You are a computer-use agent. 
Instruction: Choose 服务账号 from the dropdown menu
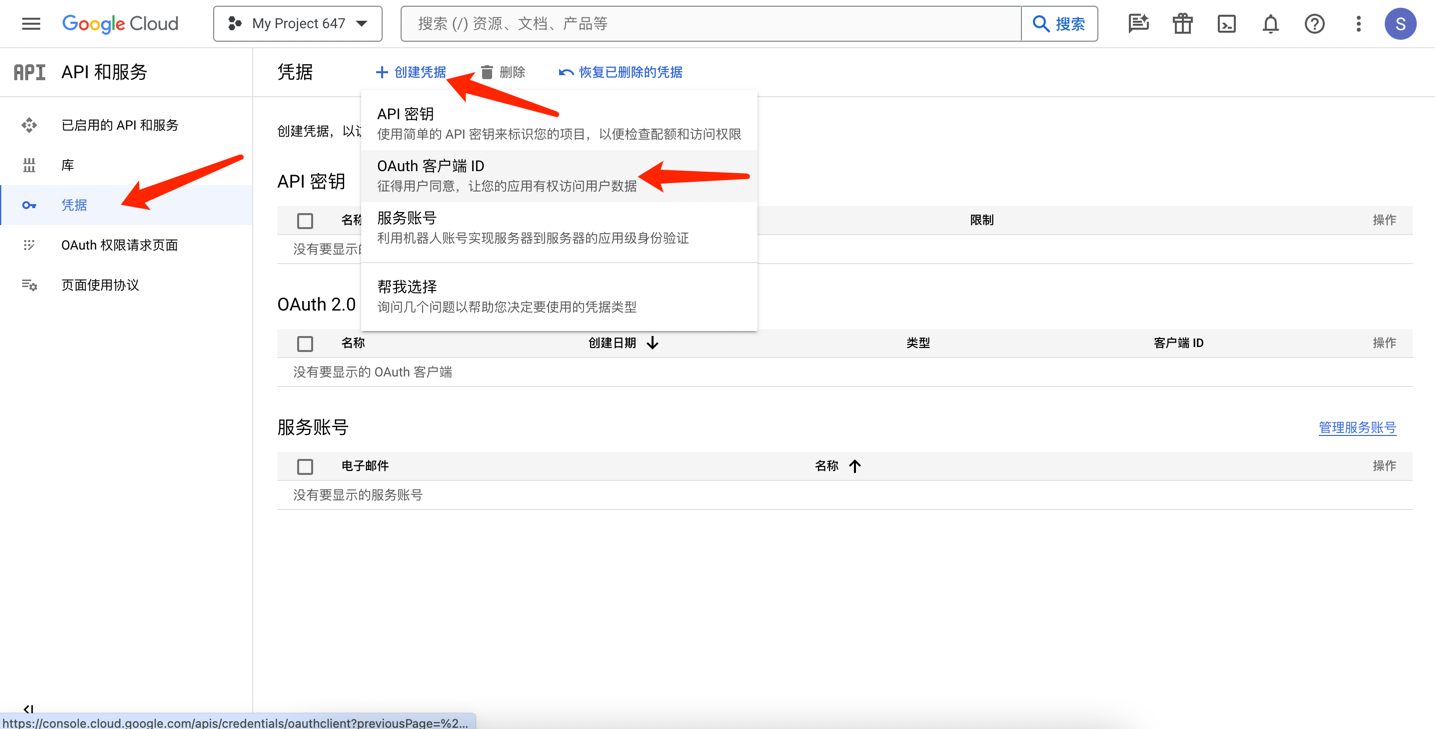point(559,228)
